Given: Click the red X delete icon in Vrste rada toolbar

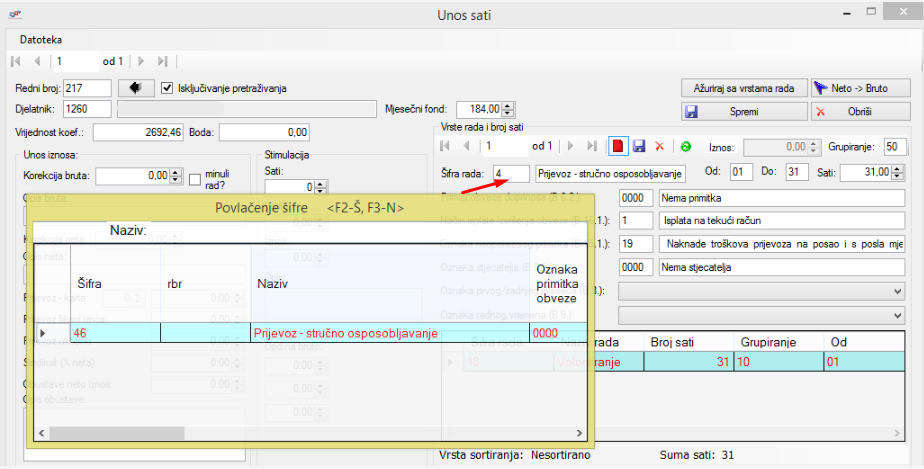Looking at the screenshot, I should (x=659, y=146).
